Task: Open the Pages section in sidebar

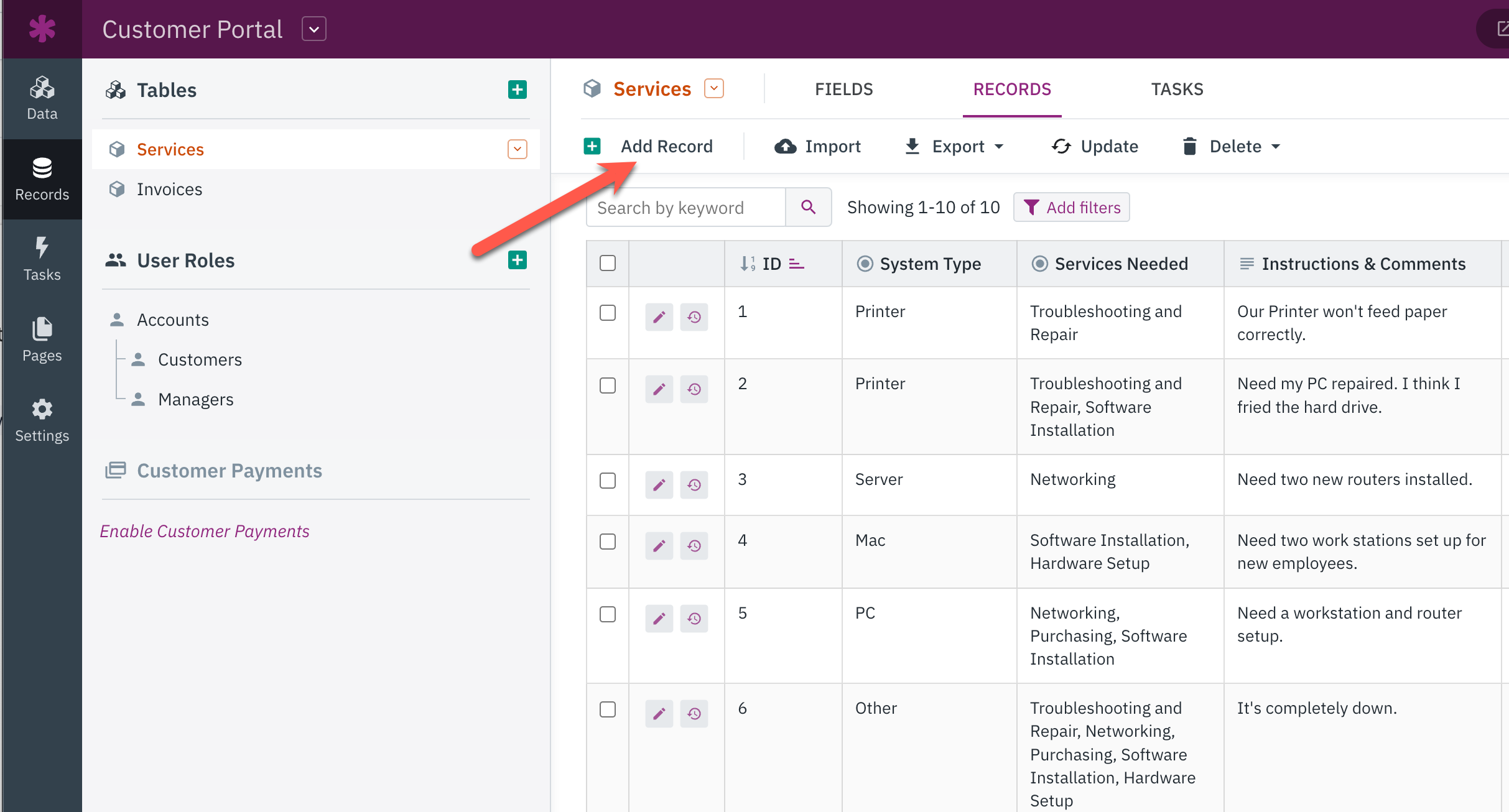Action: click(x=42, y=339)
